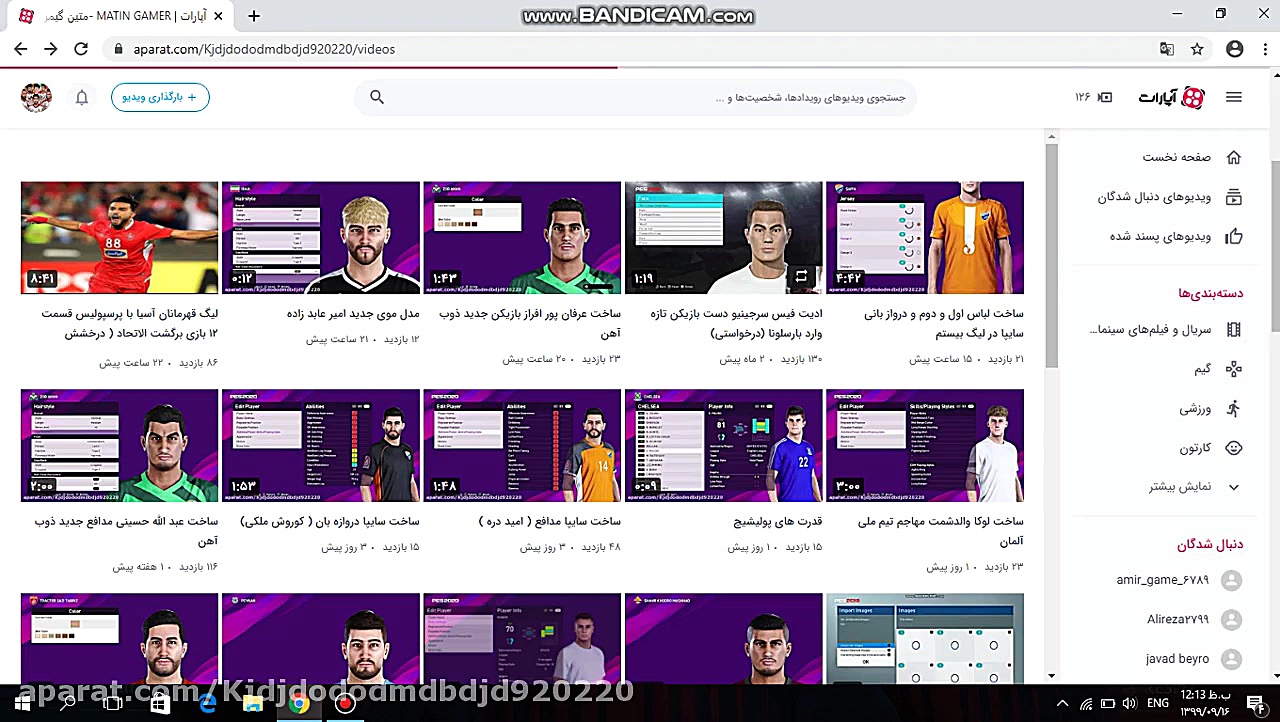Open the کارتون (Cartoon) category icon
Image resolution: width=1280 pixels, height=722 pixels.
1233,448
